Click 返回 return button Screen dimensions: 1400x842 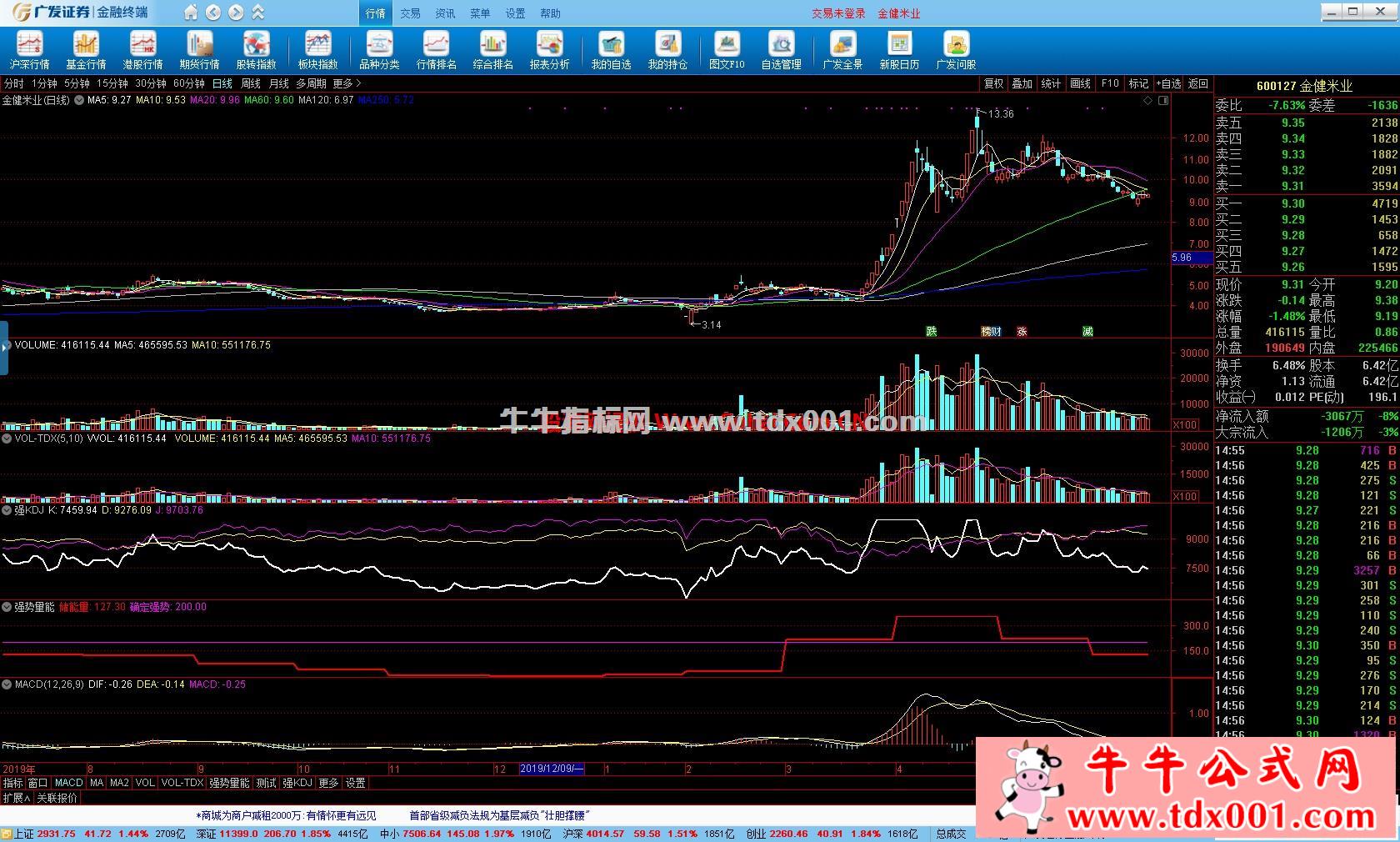(1198, 83)
